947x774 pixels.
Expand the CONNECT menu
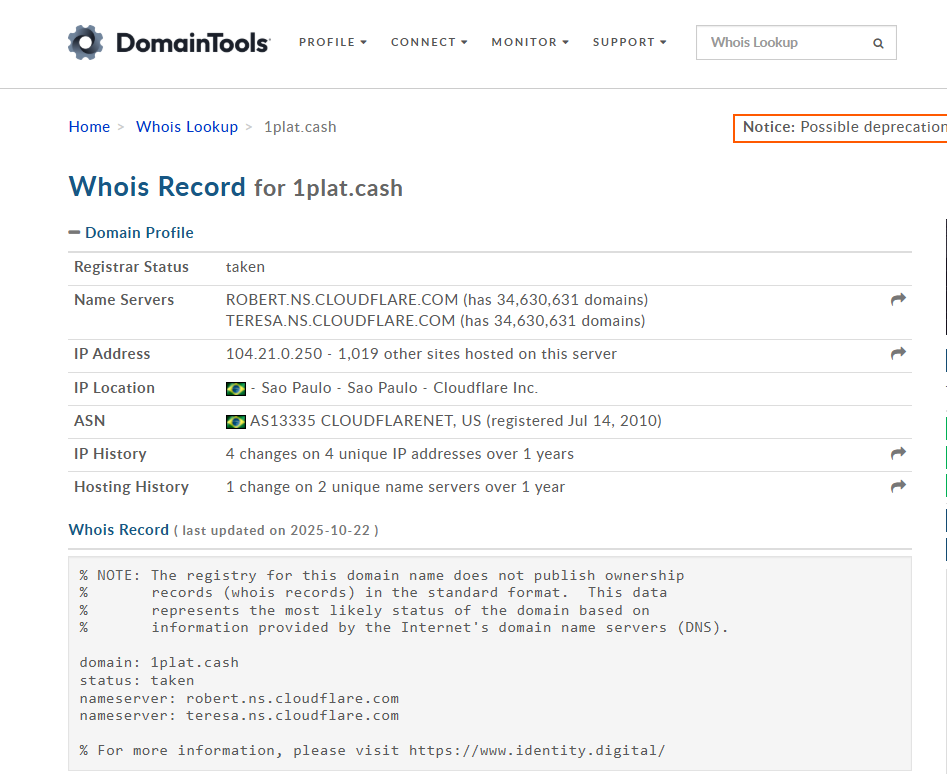pyautogui.click(x=429, y=42)
